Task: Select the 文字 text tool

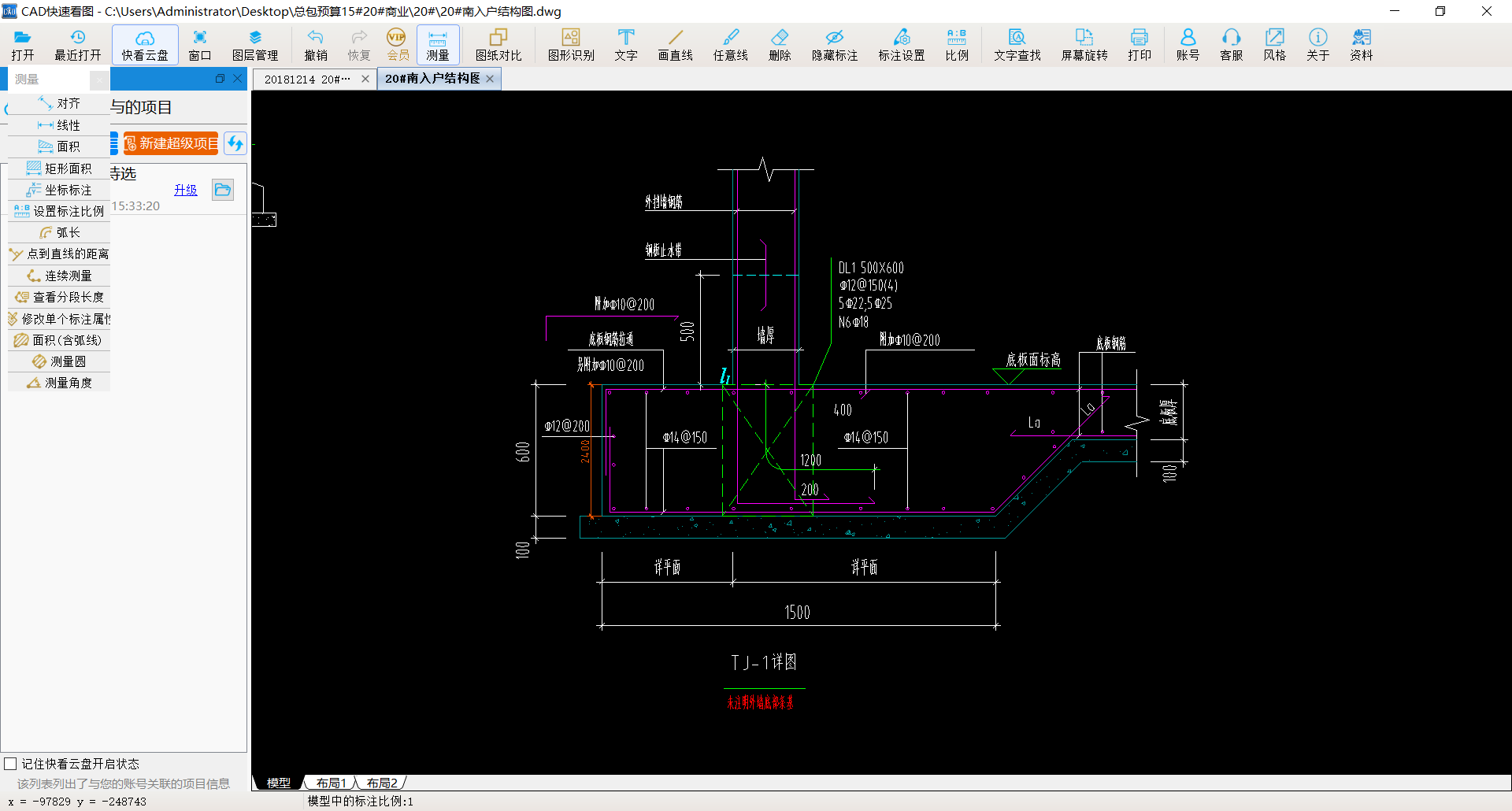Action: tap(626, 45)
